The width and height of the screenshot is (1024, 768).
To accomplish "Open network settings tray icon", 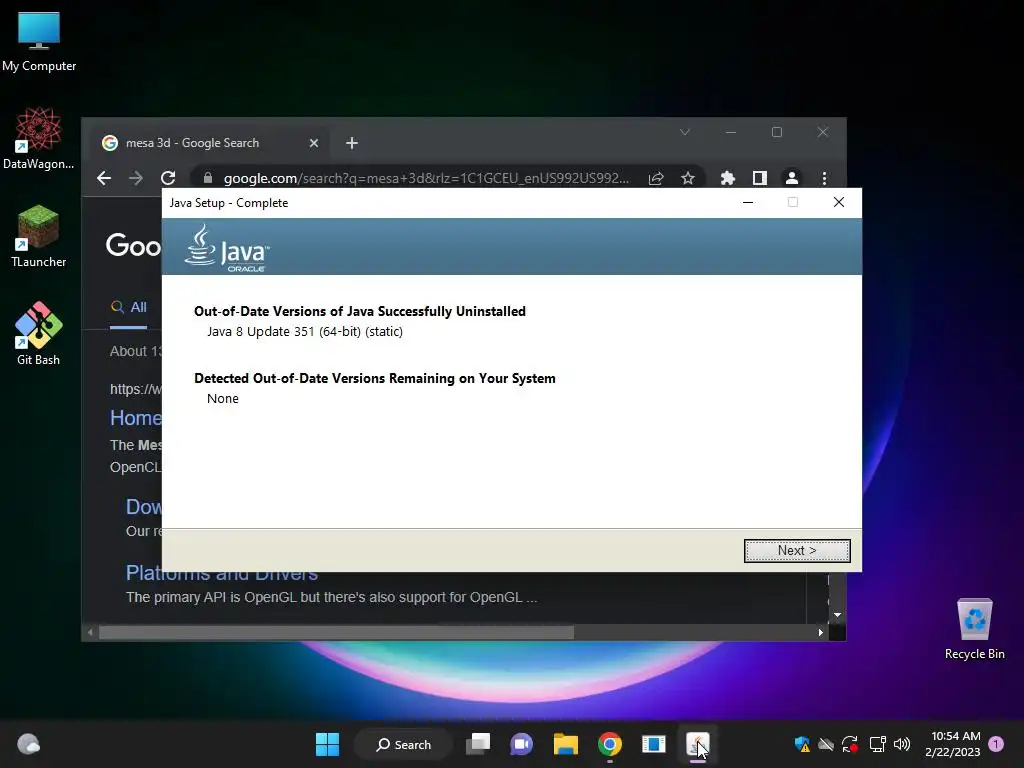I will [x=877, y=744].
